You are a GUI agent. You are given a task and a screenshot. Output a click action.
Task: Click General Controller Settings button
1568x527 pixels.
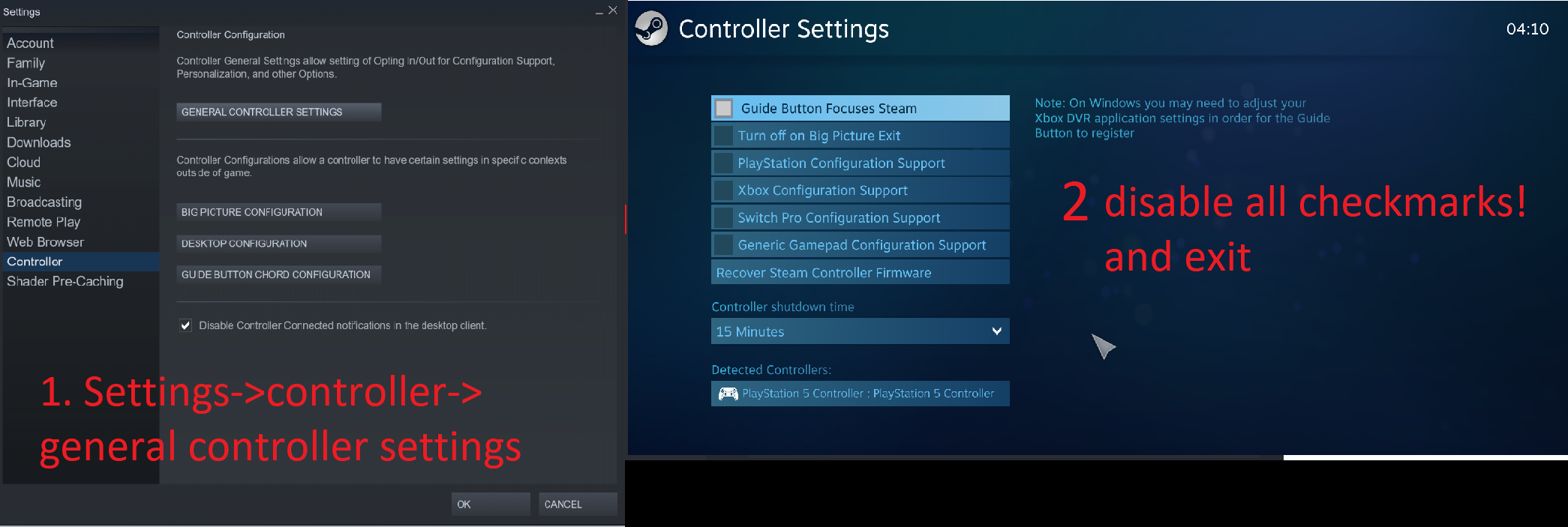[x=279, y=112]
